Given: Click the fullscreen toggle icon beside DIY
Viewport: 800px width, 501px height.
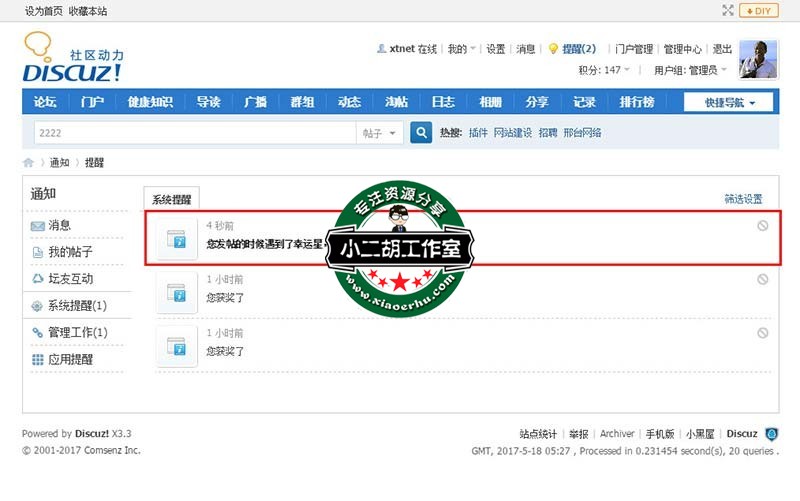Looking at the screenshot, I should (x=728, y=10).
